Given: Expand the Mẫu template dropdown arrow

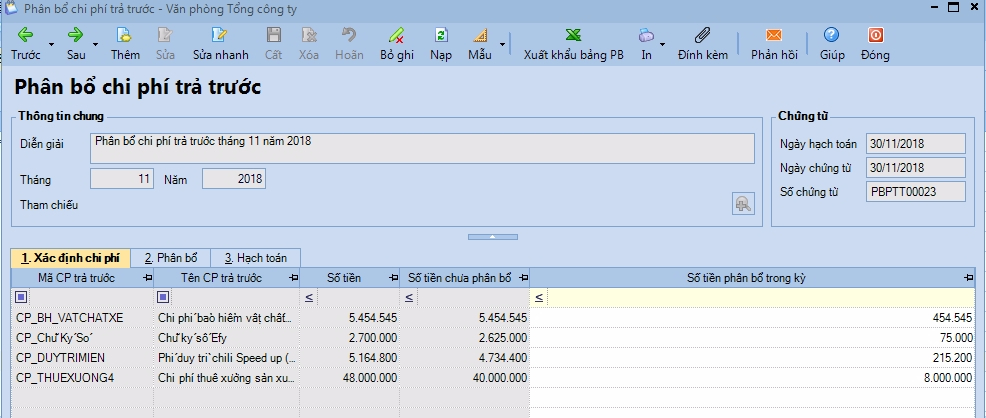Looking at the screenshot, I should click(500, 46).
